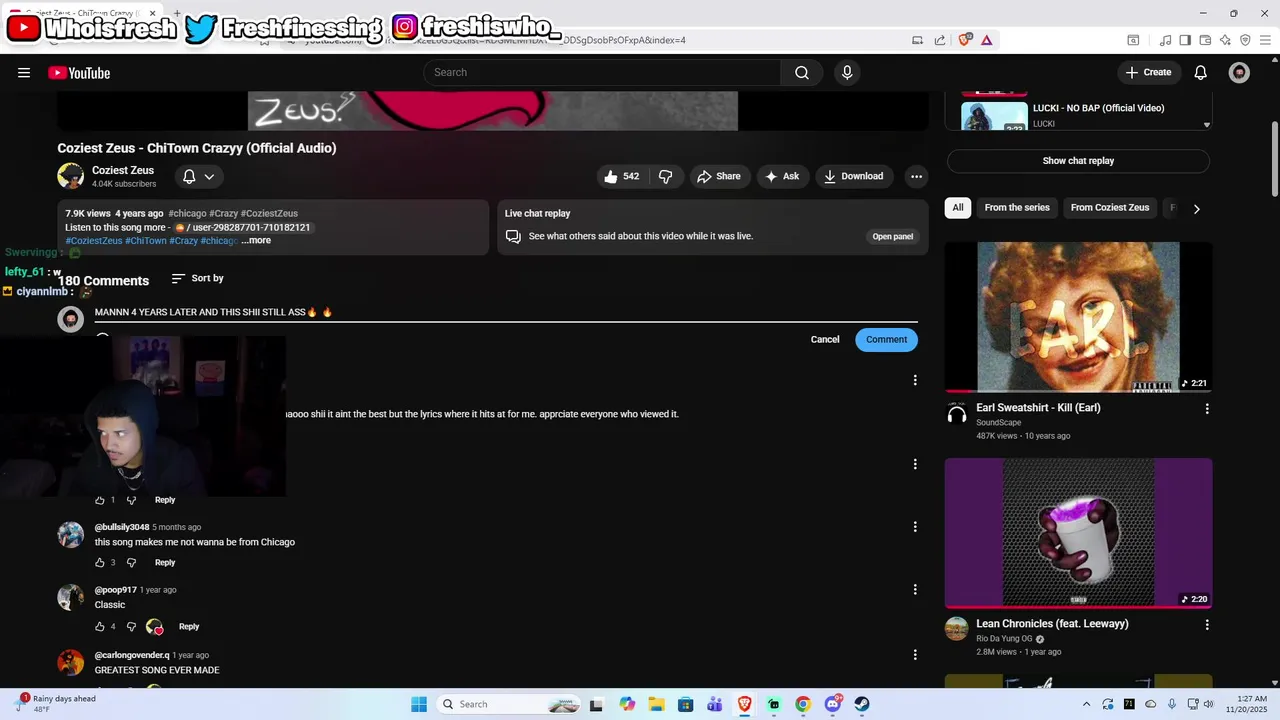
Task: Post comment with Comment button
Action: pyautogui.click(x=886, y=340)
